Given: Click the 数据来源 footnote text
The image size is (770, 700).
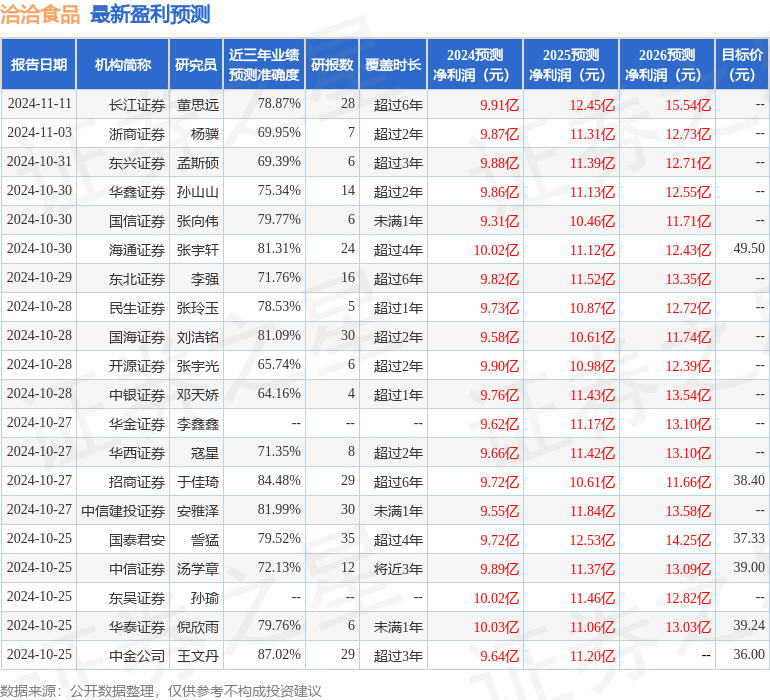Looking at the screenshot, I should tap(161, 691).
